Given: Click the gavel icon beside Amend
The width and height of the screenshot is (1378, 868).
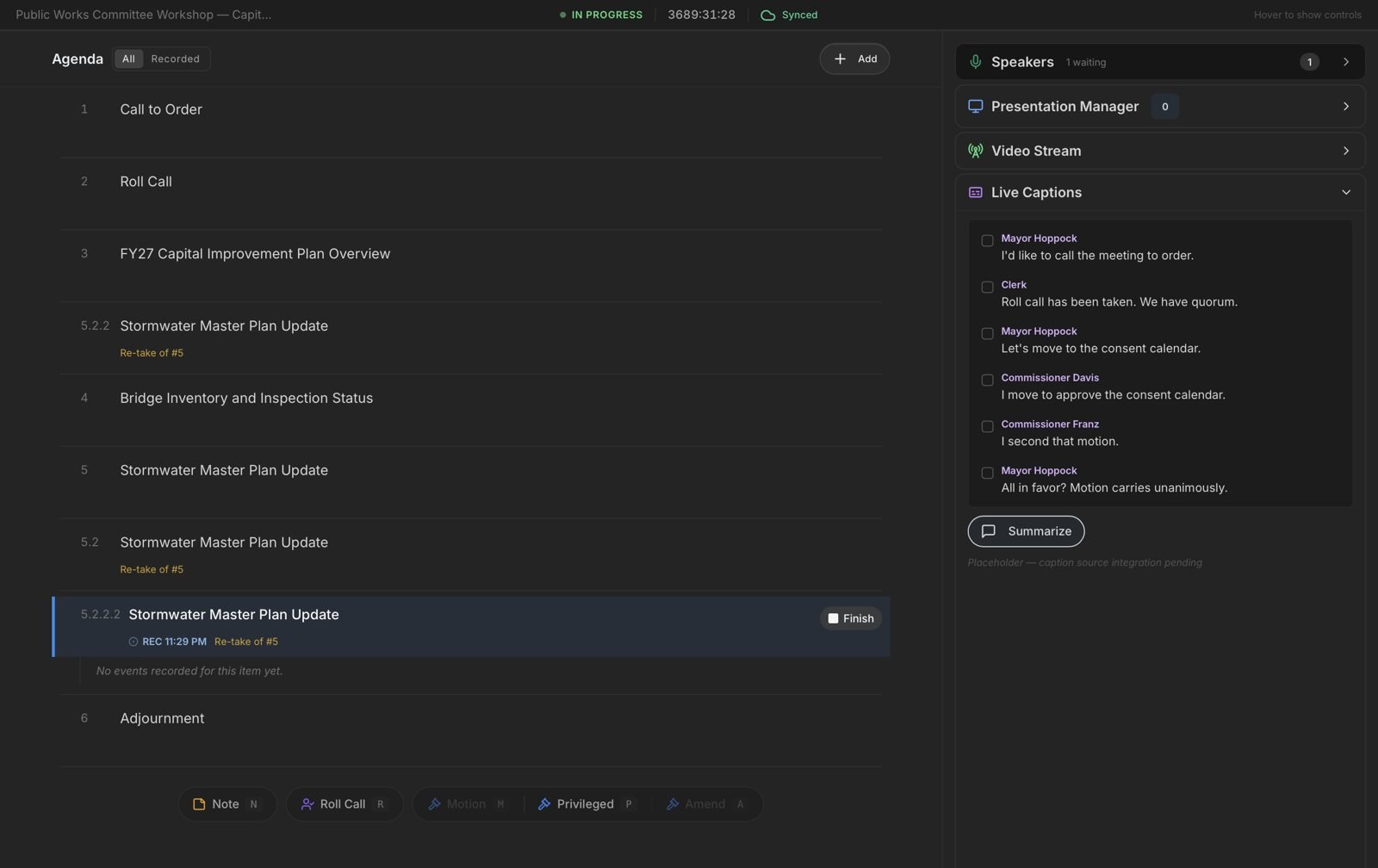Looking at the screenshot, I should [673, 804].
